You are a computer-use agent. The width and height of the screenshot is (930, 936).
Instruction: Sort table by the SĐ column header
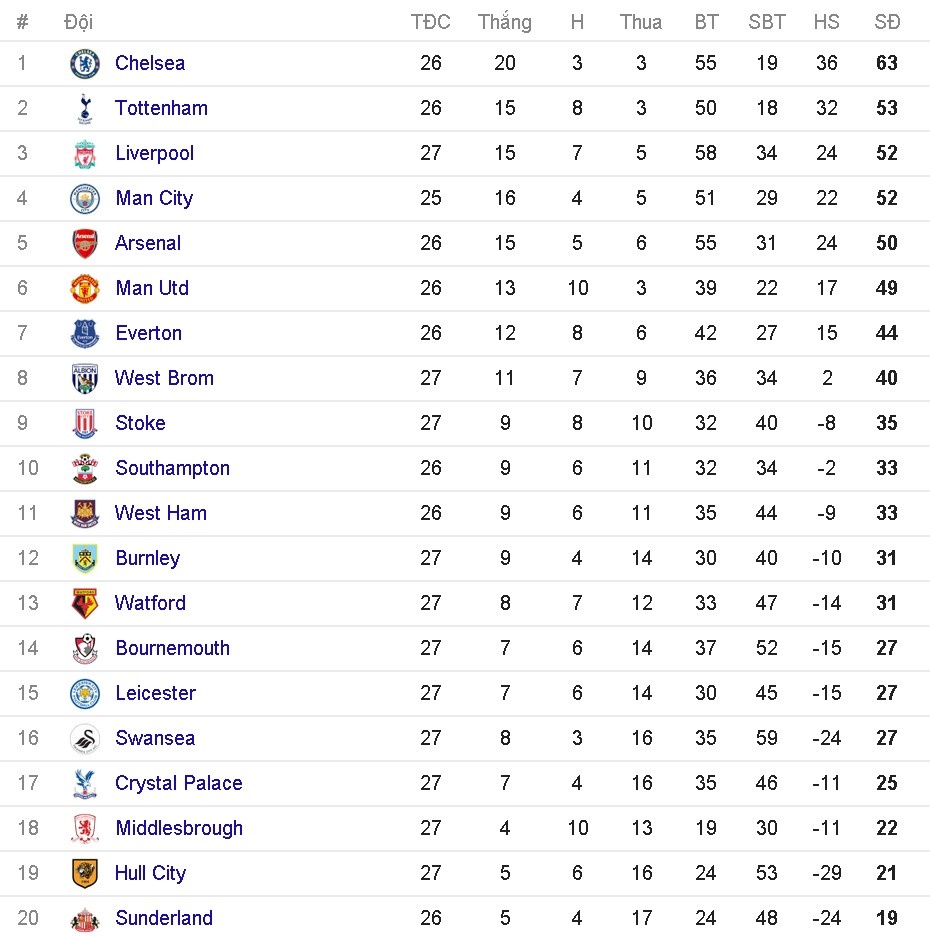point(886,22)
